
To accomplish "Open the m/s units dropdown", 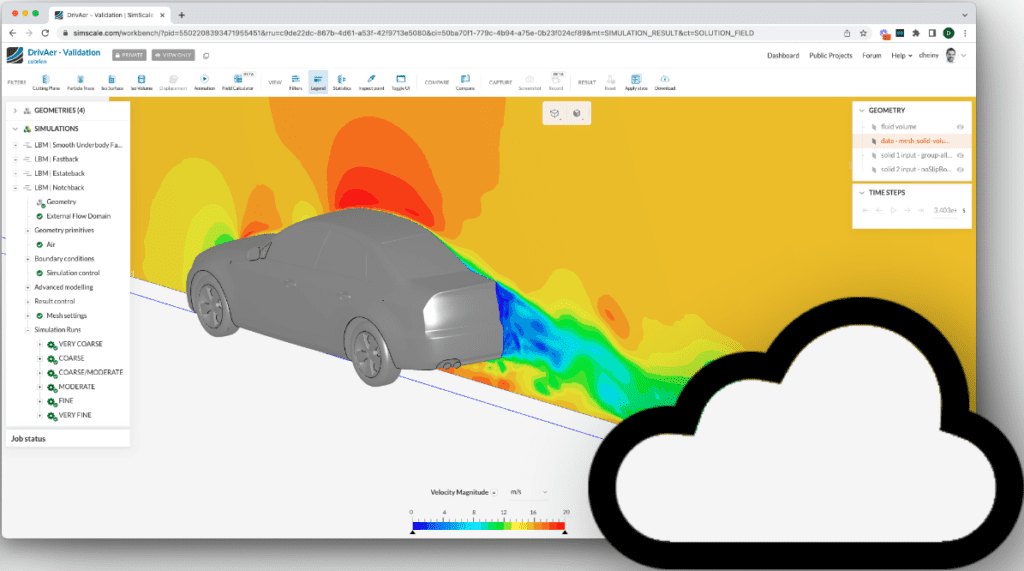I will (x=528, y=492).
